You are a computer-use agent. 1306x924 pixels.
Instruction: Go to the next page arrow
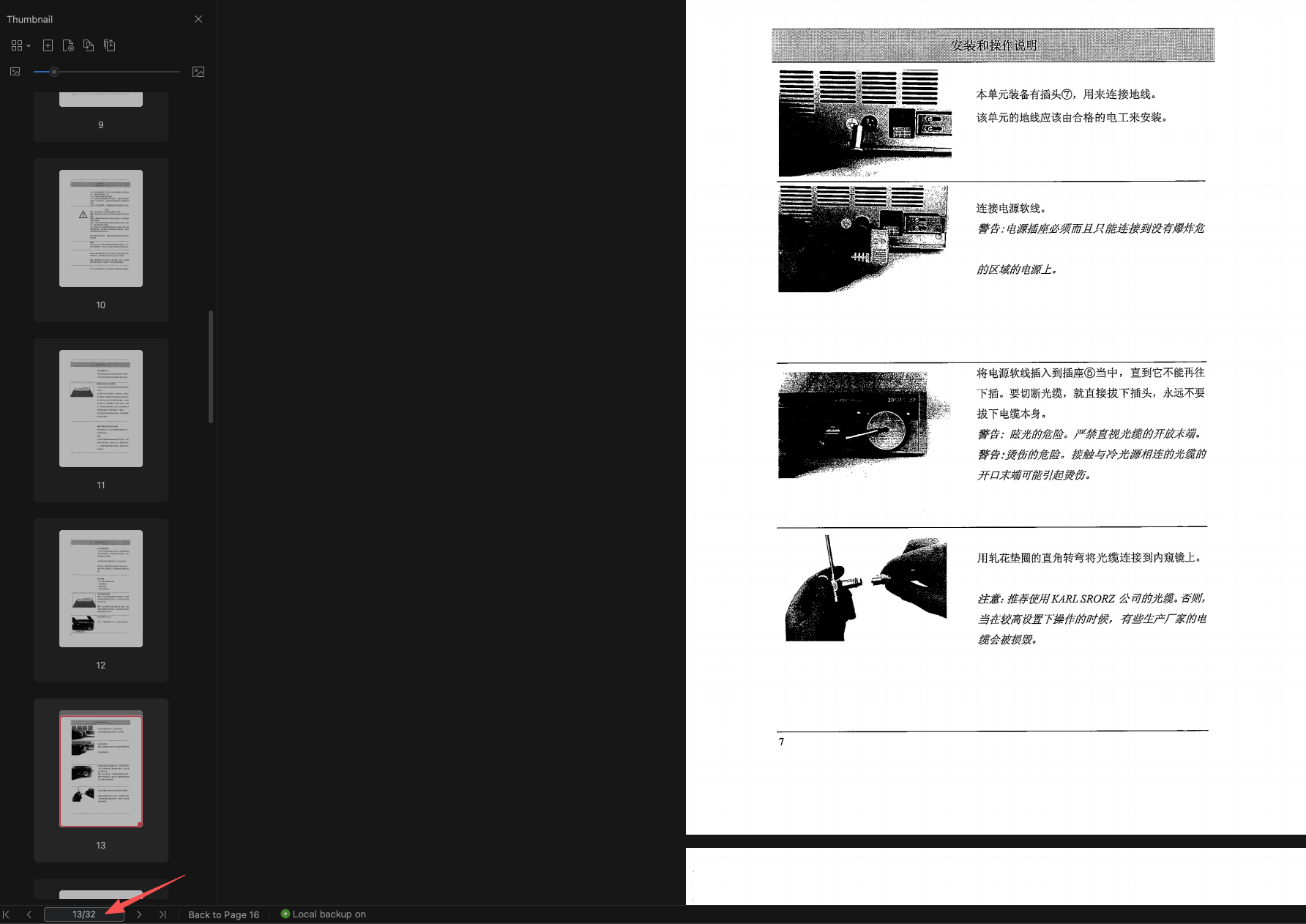[139, 914]
